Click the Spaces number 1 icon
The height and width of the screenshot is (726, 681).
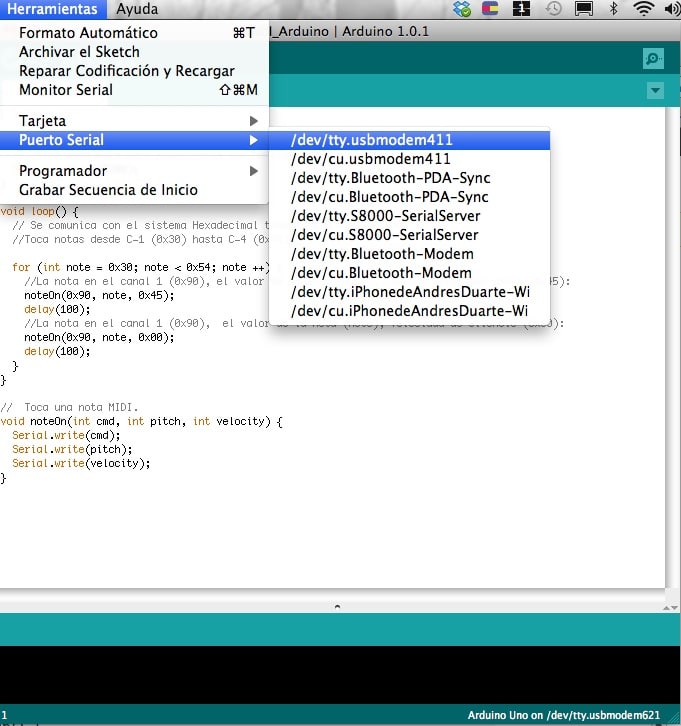521,9
